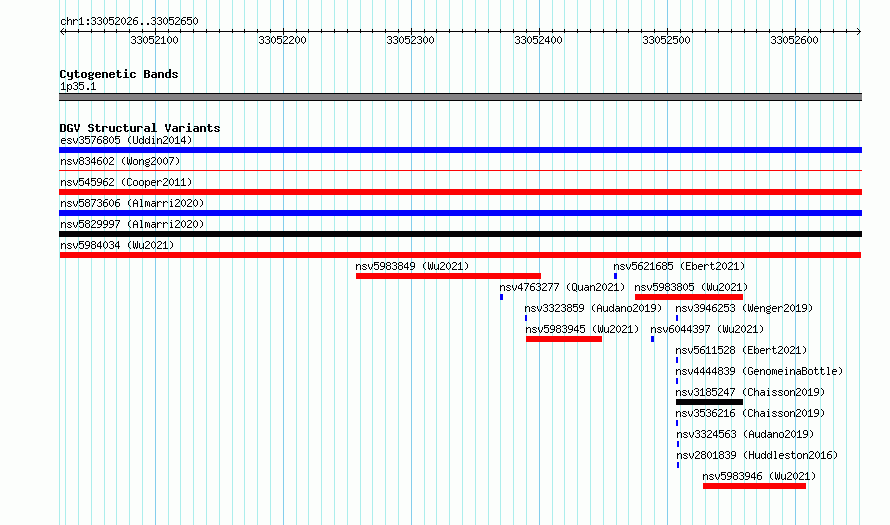Click nsv5621685 (Ebert2021) label
Viewport: 890px width, 525px height.
pyautogui.click(x=679, y=266)
